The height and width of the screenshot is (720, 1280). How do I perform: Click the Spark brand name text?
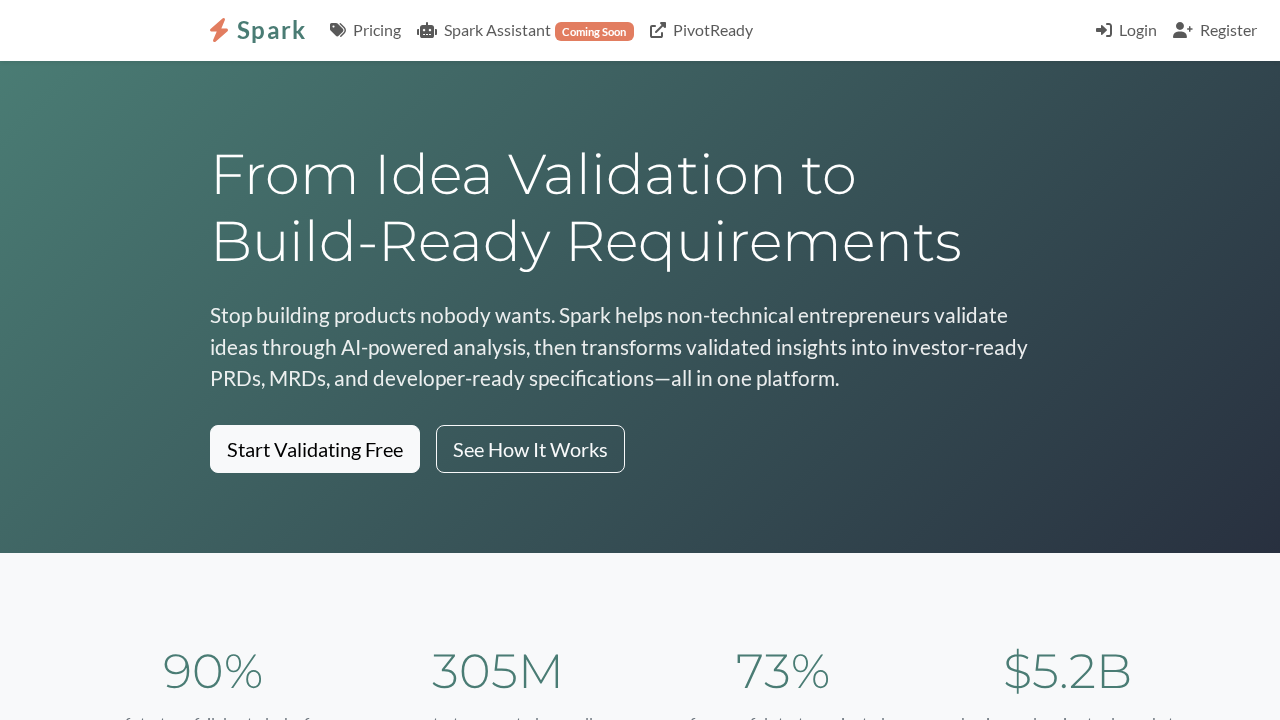pyautogui.click(x=271, y=30)
